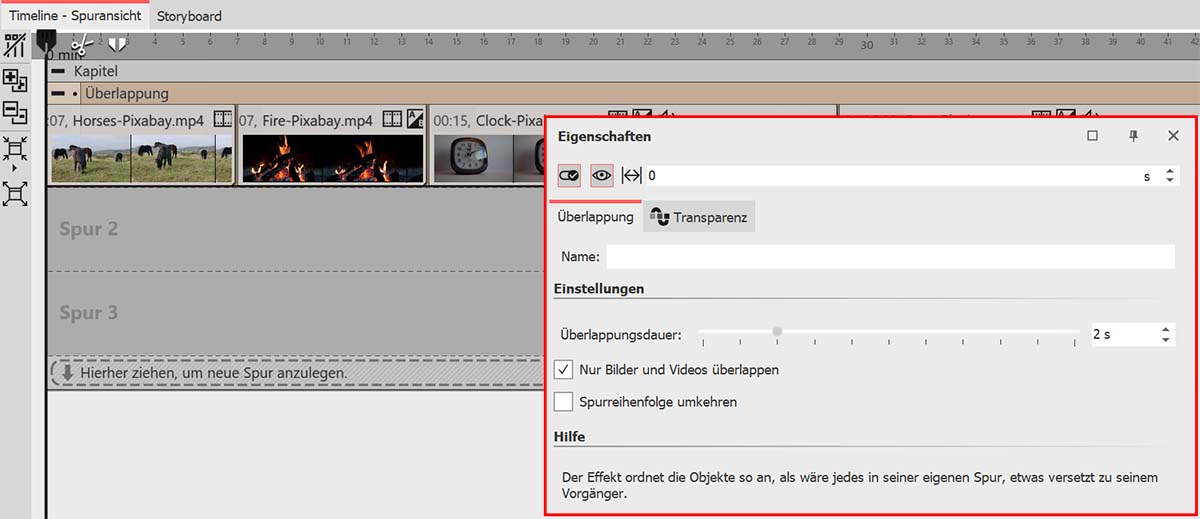This screenshot has width=1200, height=519.
Task: Click the Name input field
Action: pyautogui.click(x=890, y=257)
